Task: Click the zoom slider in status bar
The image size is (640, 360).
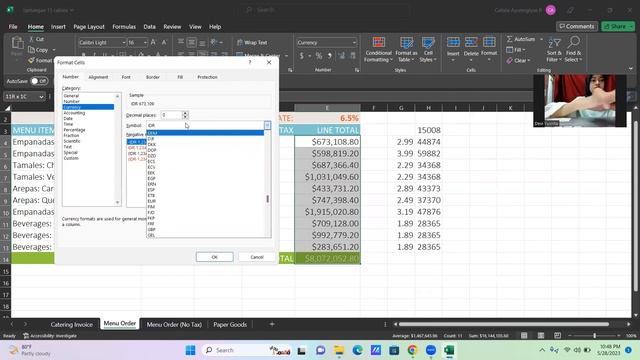Action: click(594, 336)
